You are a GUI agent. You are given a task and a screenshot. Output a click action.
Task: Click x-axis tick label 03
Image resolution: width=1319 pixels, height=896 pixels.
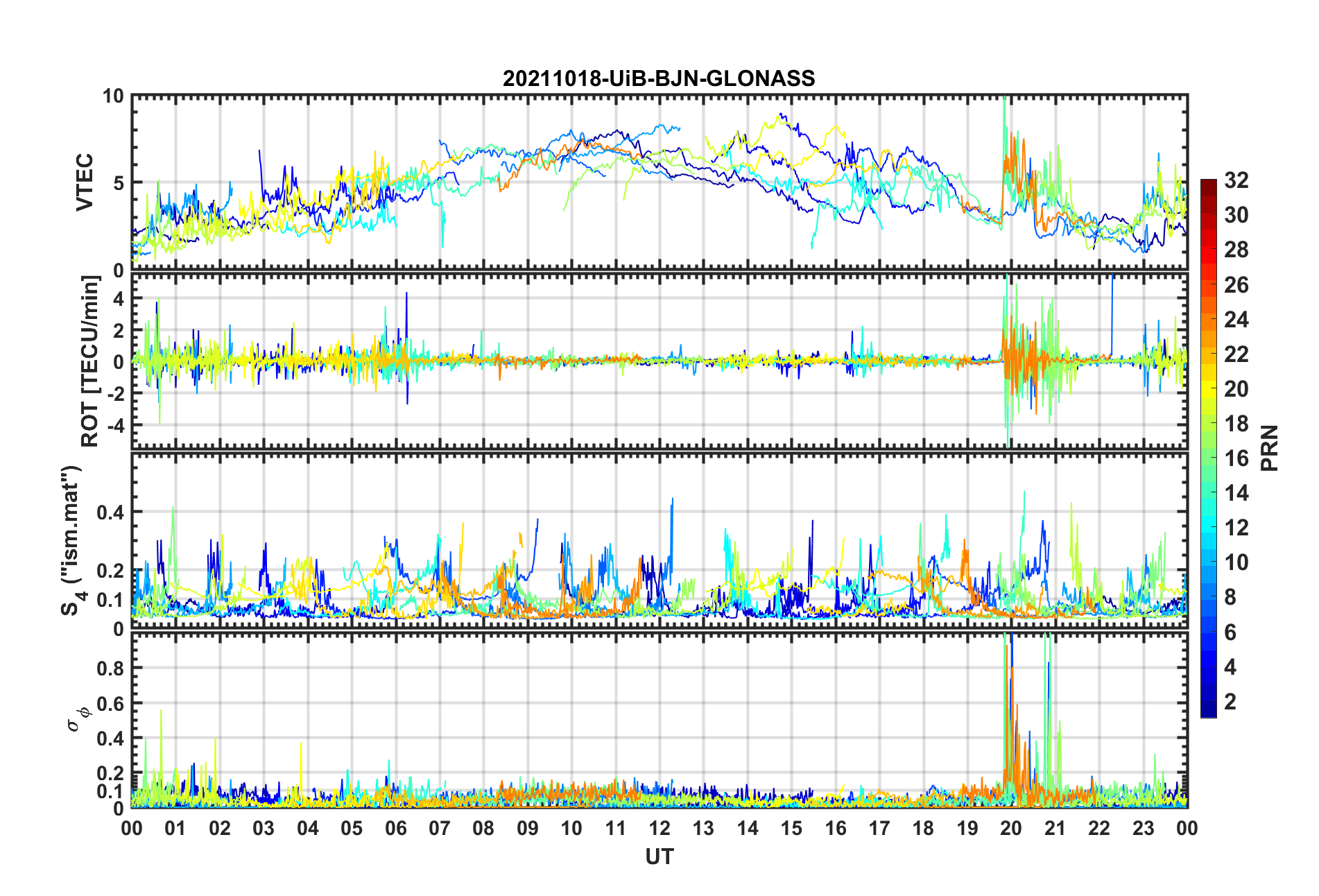(264, 828)
